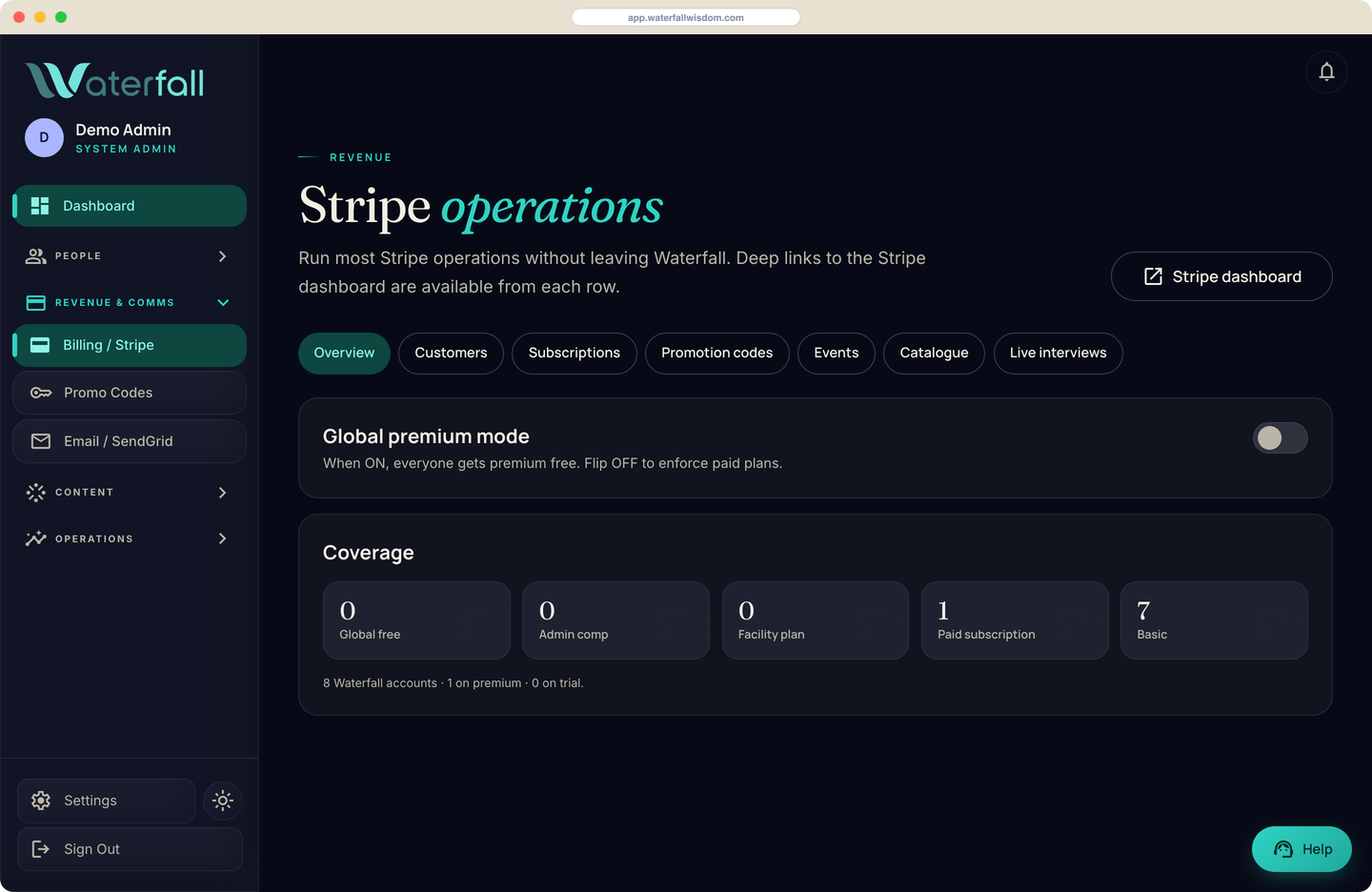Screen dimensions: 1372x892
Task: Open Promo Codes sidebar item
Action: (130, 393)
